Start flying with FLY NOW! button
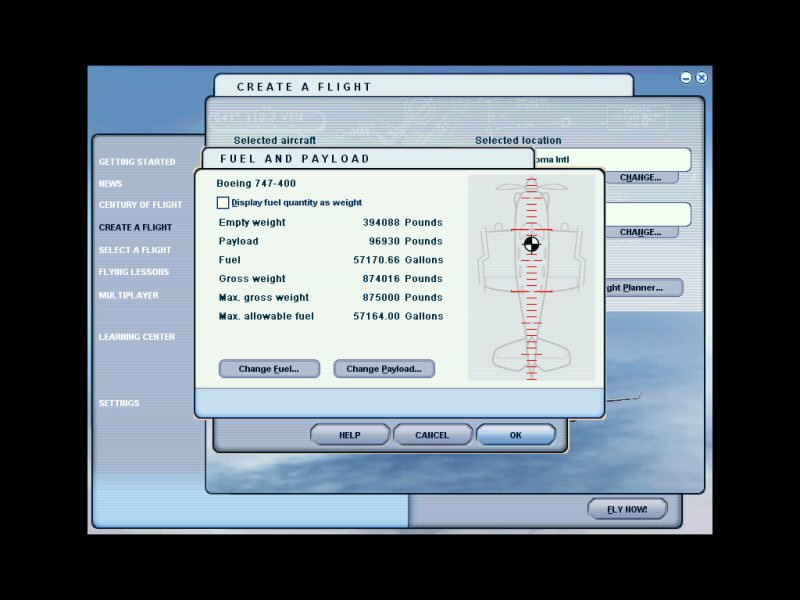Viewport: 800px width, 600px height. [627, 509]
